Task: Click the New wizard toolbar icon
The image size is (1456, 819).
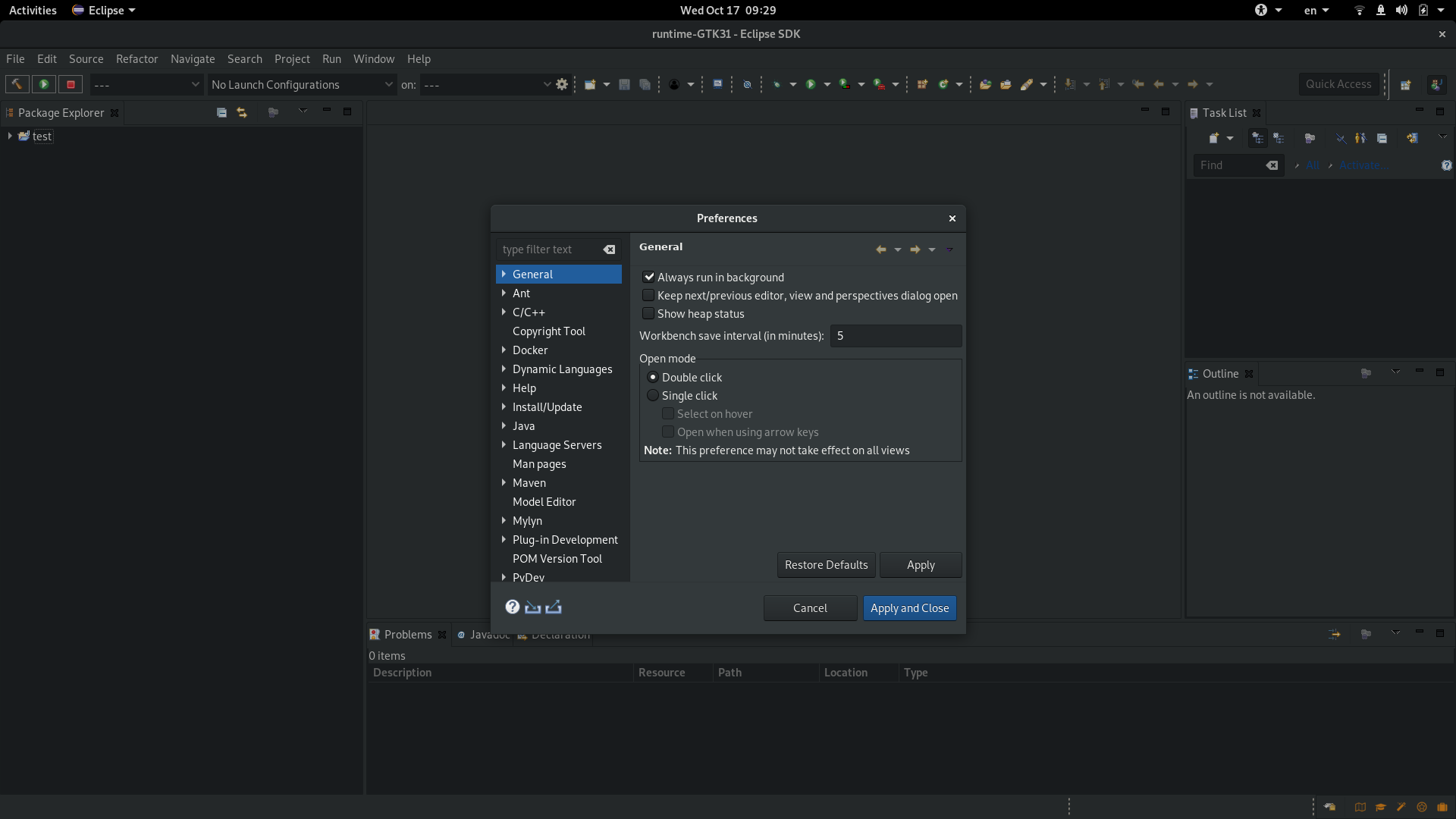Action: pyautogui.click(x=590, y=84)
